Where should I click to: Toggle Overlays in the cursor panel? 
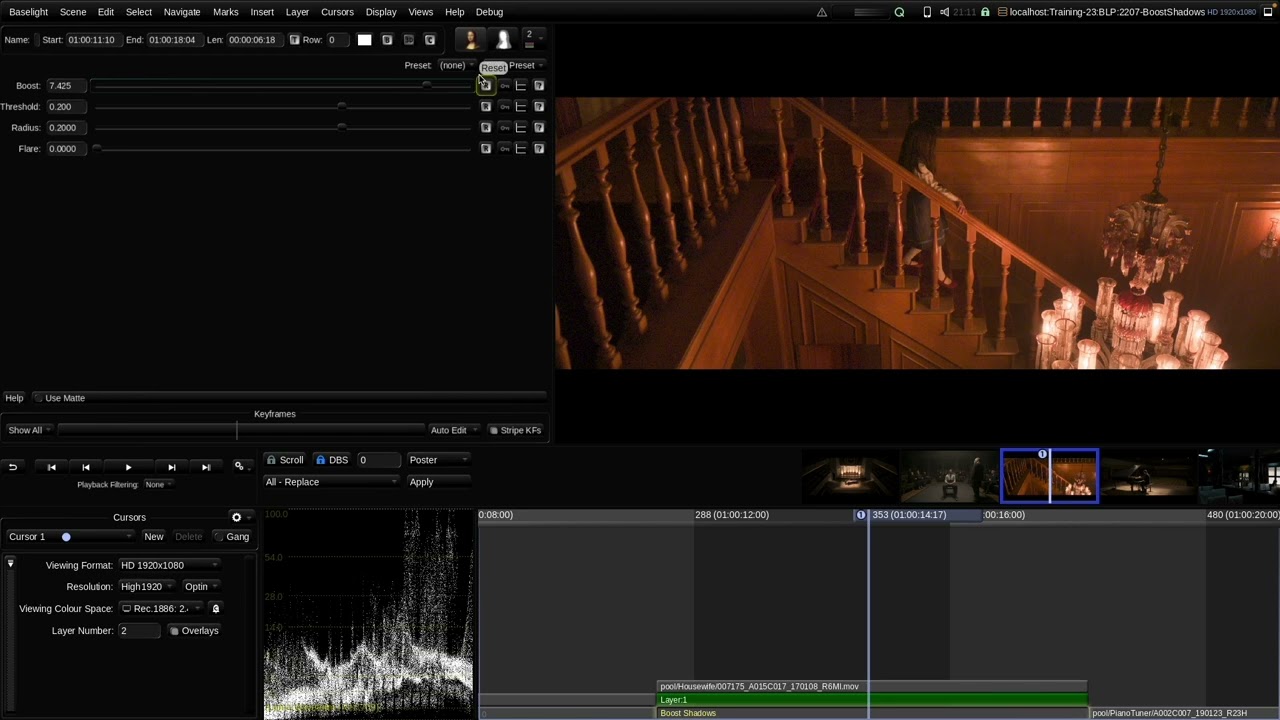[x=194, y=631]
